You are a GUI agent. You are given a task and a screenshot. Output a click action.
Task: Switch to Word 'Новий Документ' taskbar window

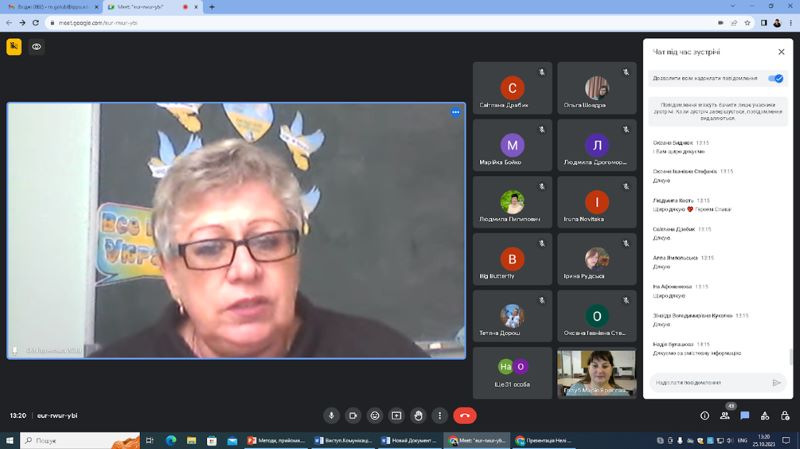click(410, 440)
